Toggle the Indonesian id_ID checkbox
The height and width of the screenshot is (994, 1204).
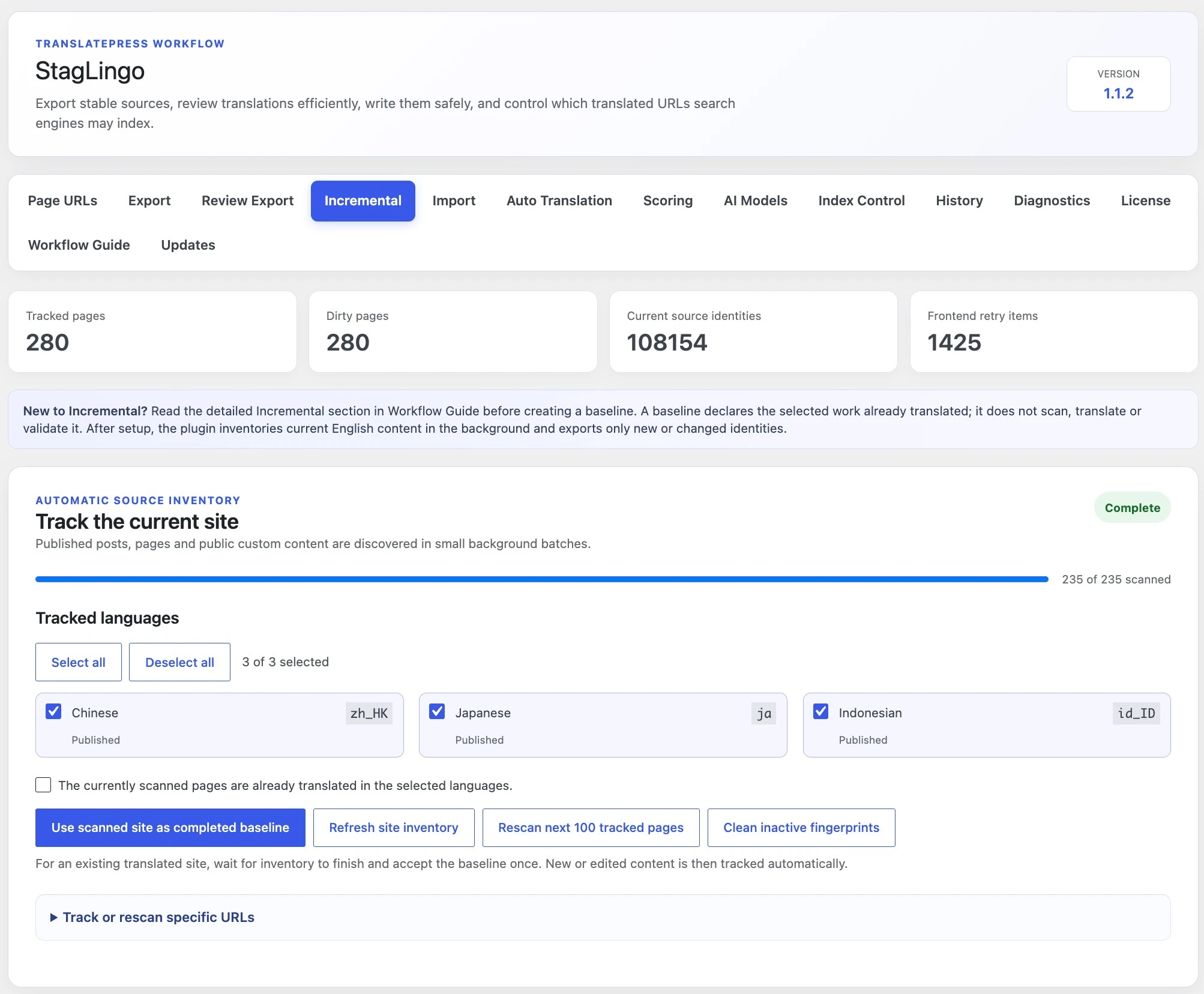pos(820,712)
